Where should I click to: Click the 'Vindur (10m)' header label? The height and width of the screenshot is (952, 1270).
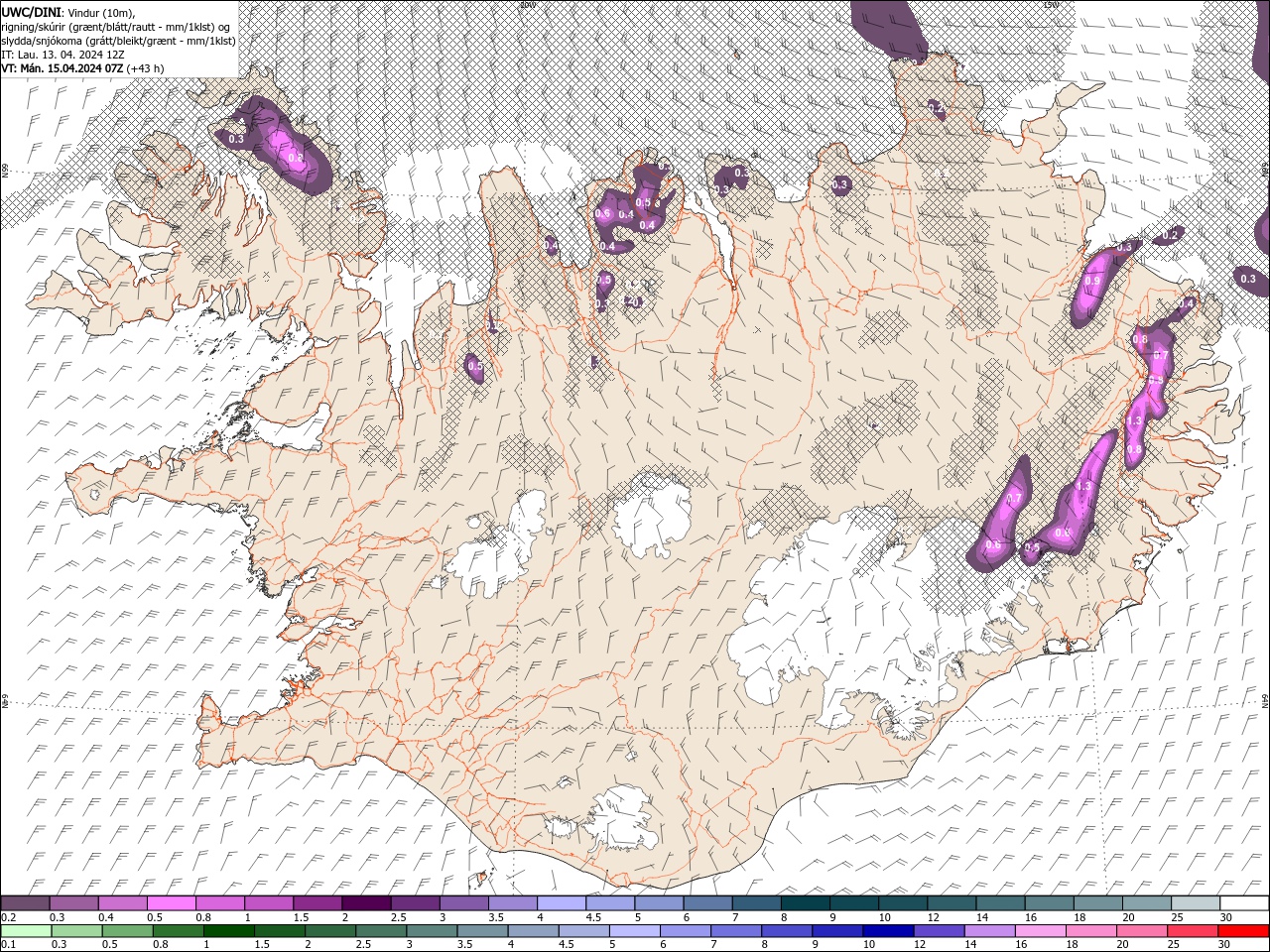click(100, 12)
